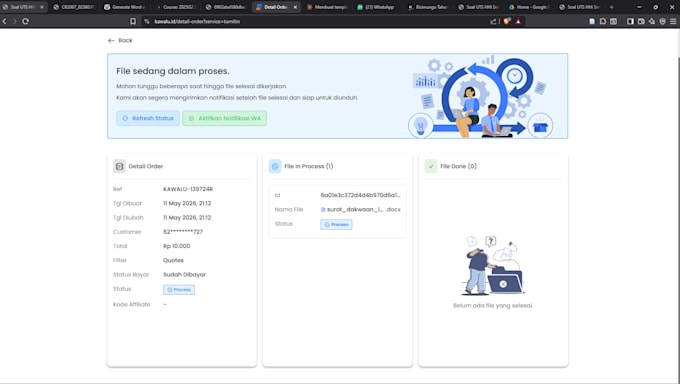Open site settings icon beside the URL
Viewport: 680px width, 384px height.
[147, 21]
